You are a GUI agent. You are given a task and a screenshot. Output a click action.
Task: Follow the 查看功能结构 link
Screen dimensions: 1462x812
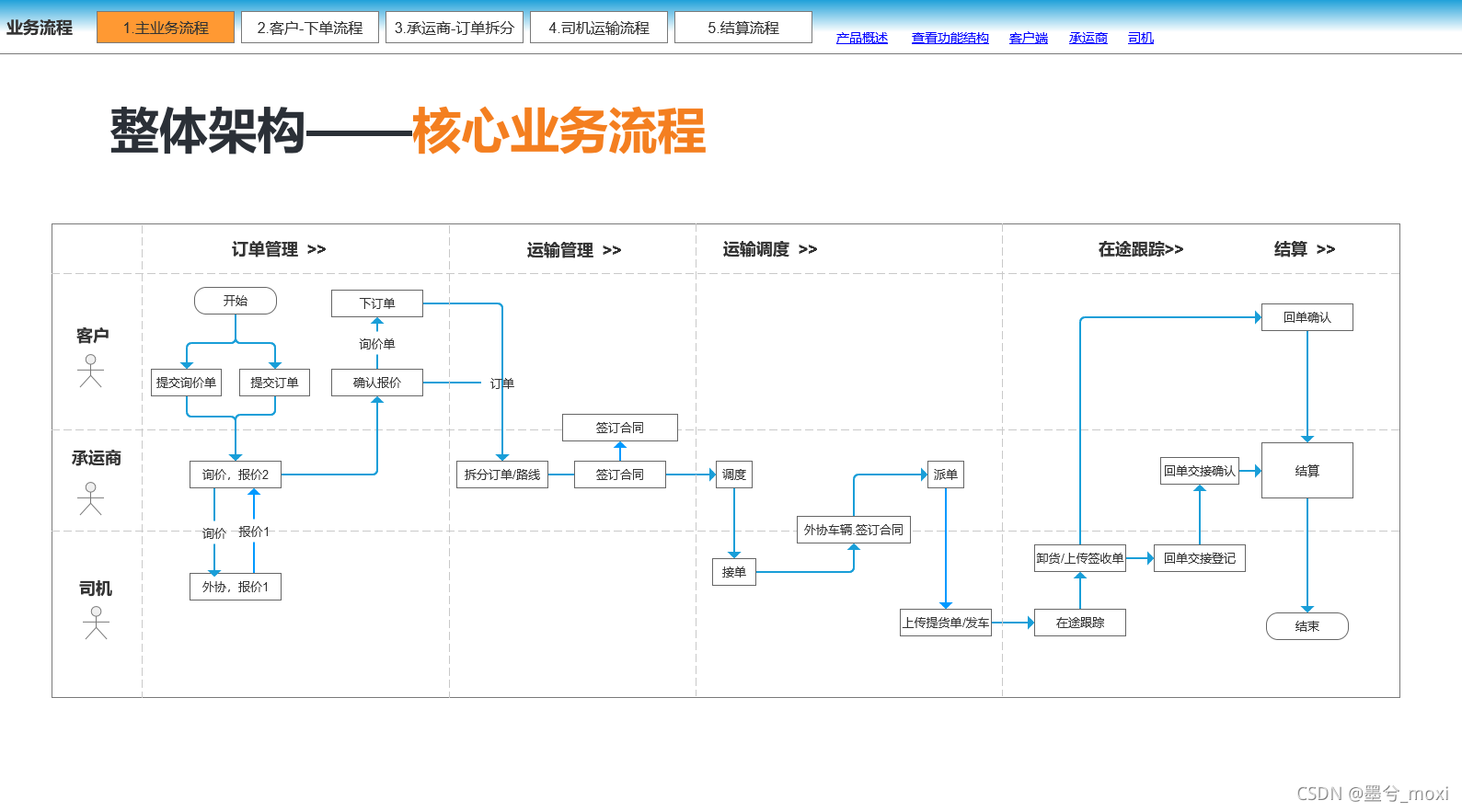[950, 38]
